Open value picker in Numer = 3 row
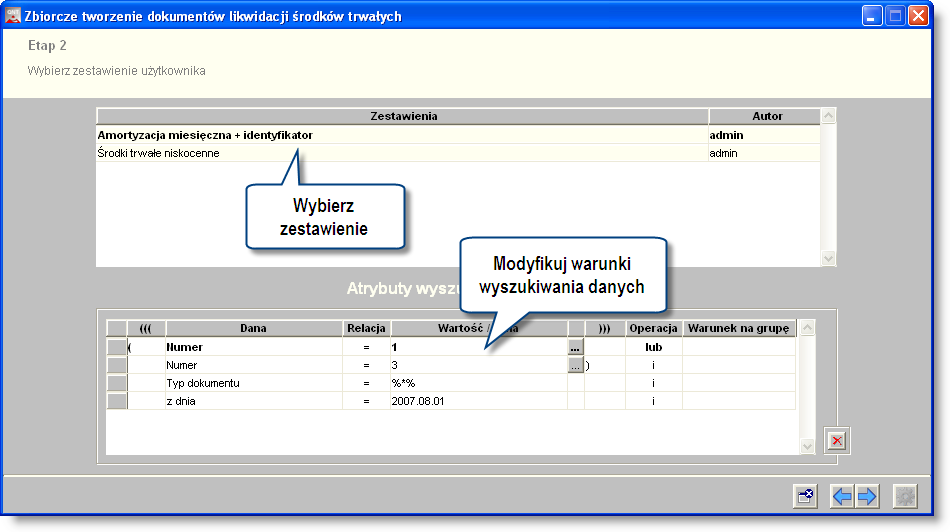The height and width of the screenshot is (532, 950). pyautogui.click(x=575, y=365)
